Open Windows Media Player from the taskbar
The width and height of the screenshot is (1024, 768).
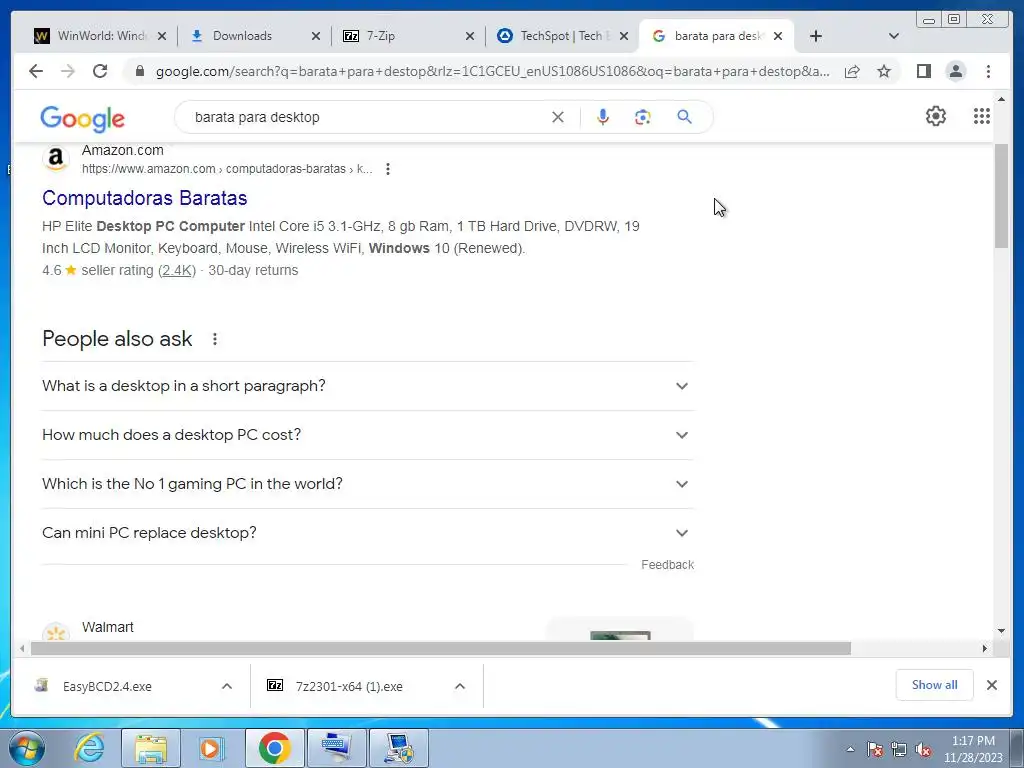tap(211, 748)
